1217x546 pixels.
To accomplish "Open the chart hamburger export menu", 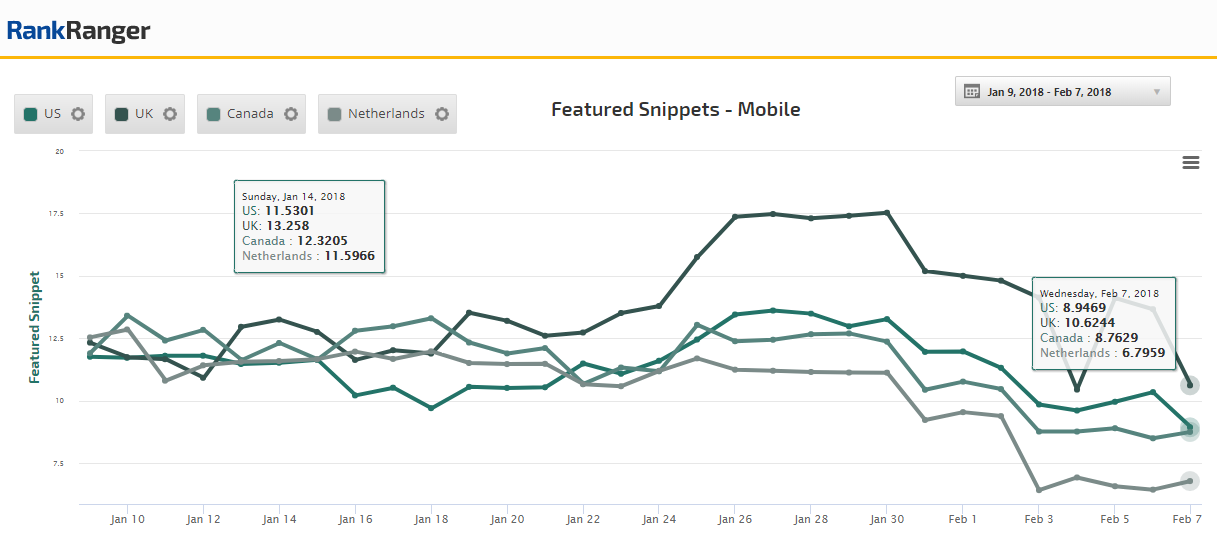I will click(1190, 163).
